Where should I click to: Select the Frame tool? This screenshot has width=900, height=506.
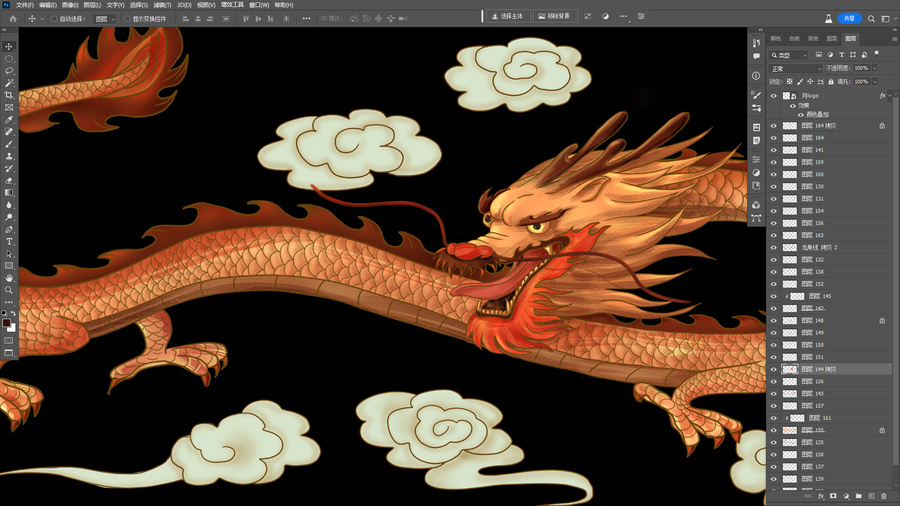pyautogui.click(x=9, y=107)
